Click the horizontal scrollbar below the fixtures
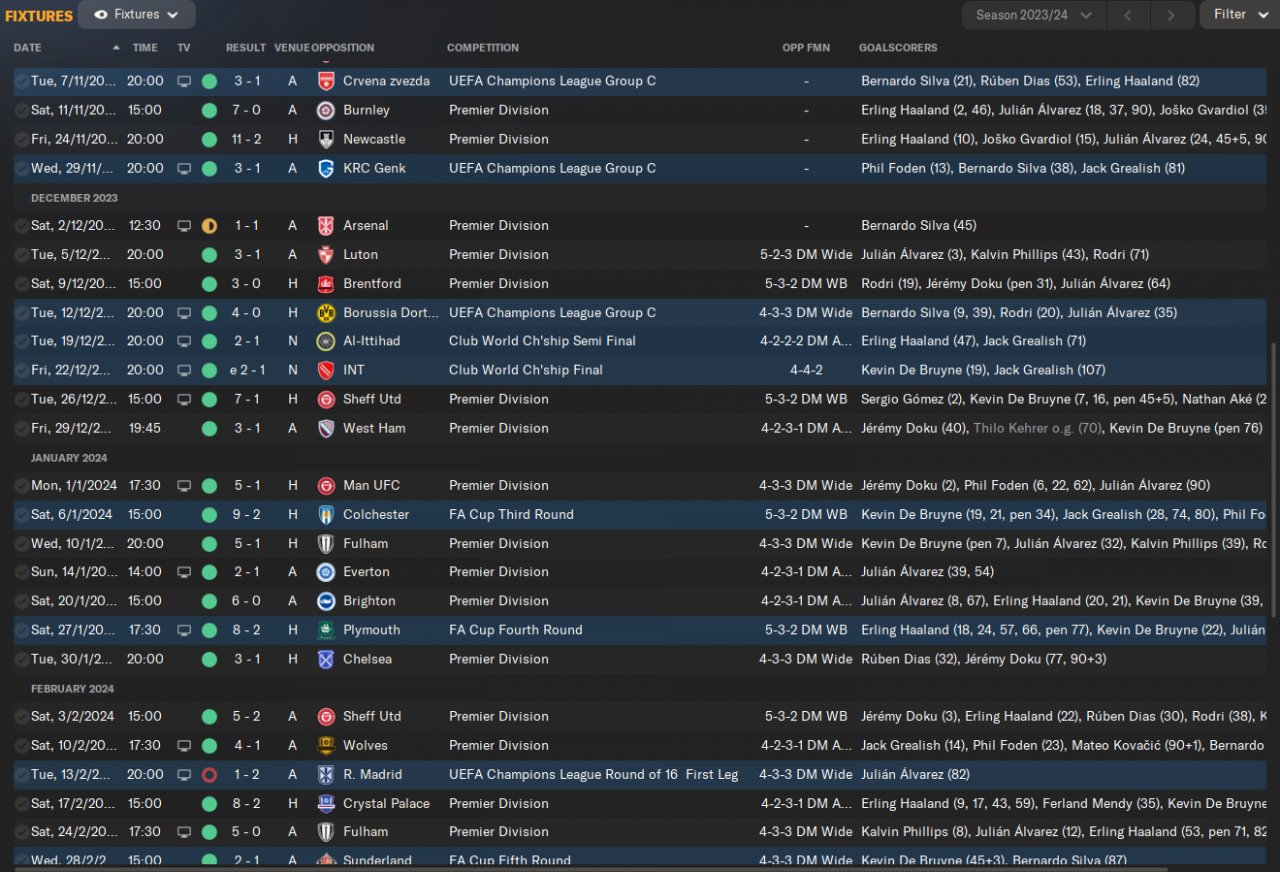The width and height of the screenshot is (1280, 872). coord(590,868)
